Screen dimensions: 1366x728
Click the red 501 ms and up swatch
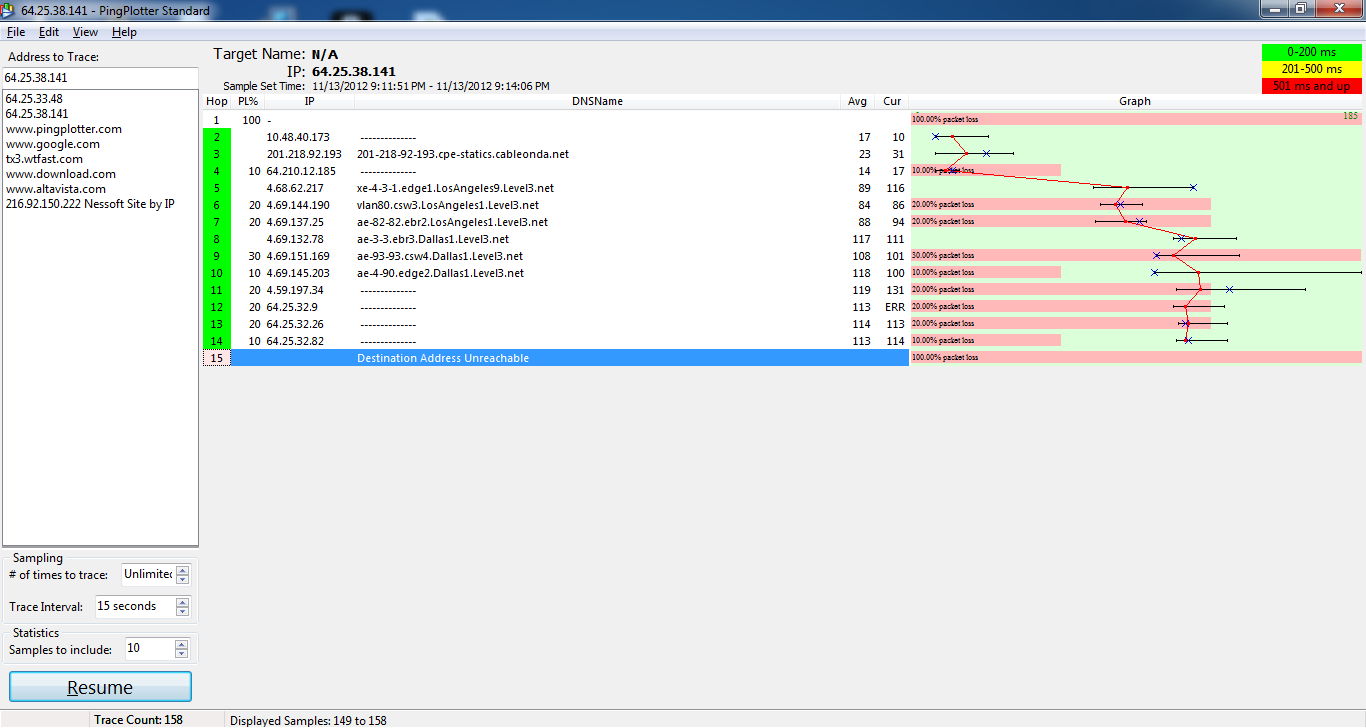[x=1311, y=86]
